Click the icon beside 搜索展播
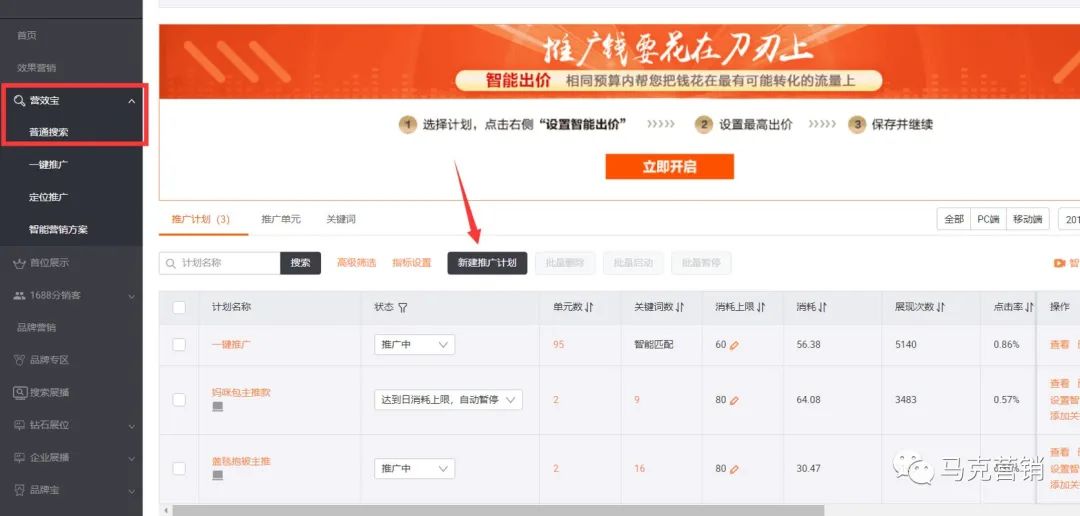1080x516 pixels. point(19,393)
